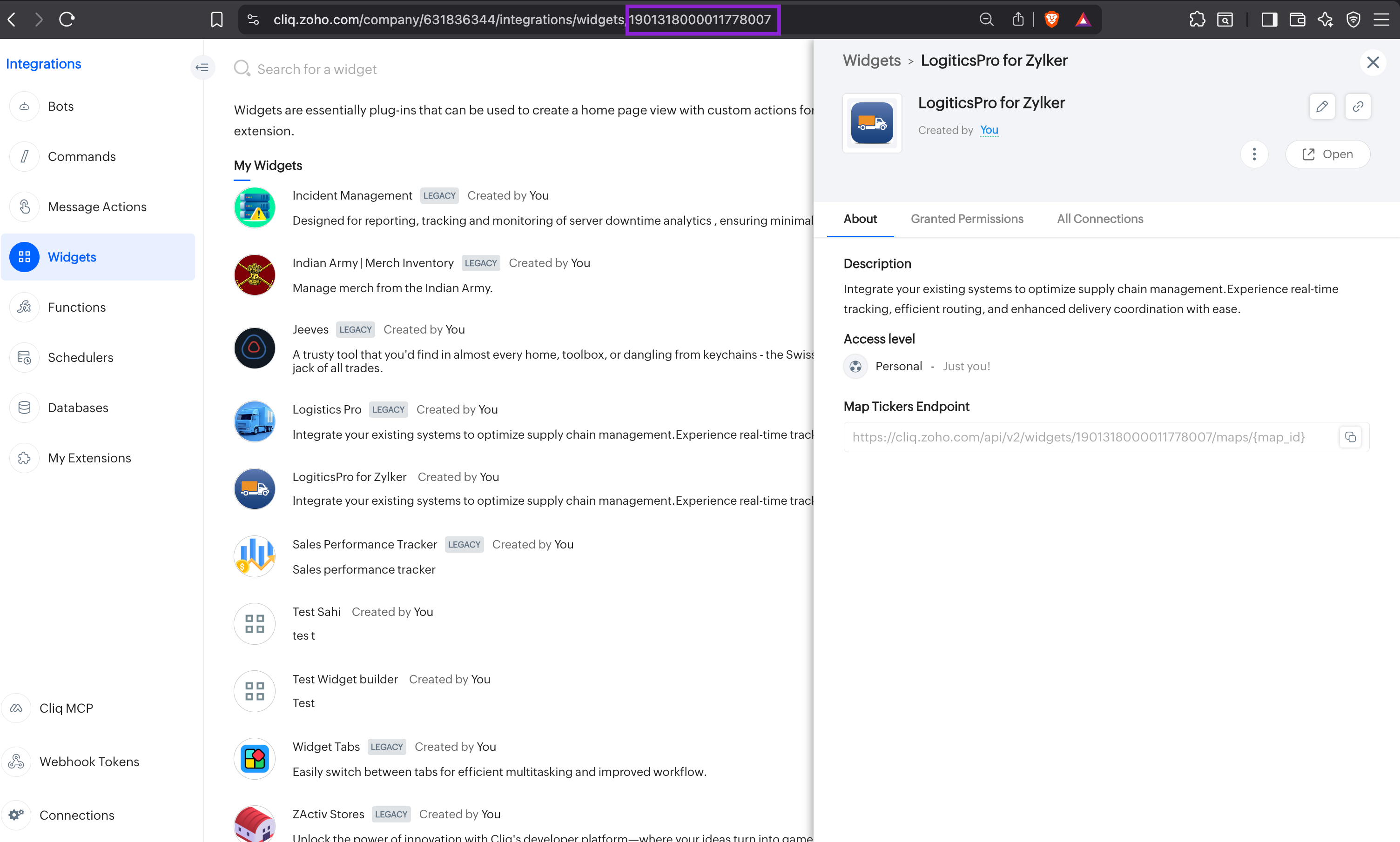Viewport: 1400px width, 842px height.
Task: Select the Jeeves widget name
Action: tap(310, 329)
